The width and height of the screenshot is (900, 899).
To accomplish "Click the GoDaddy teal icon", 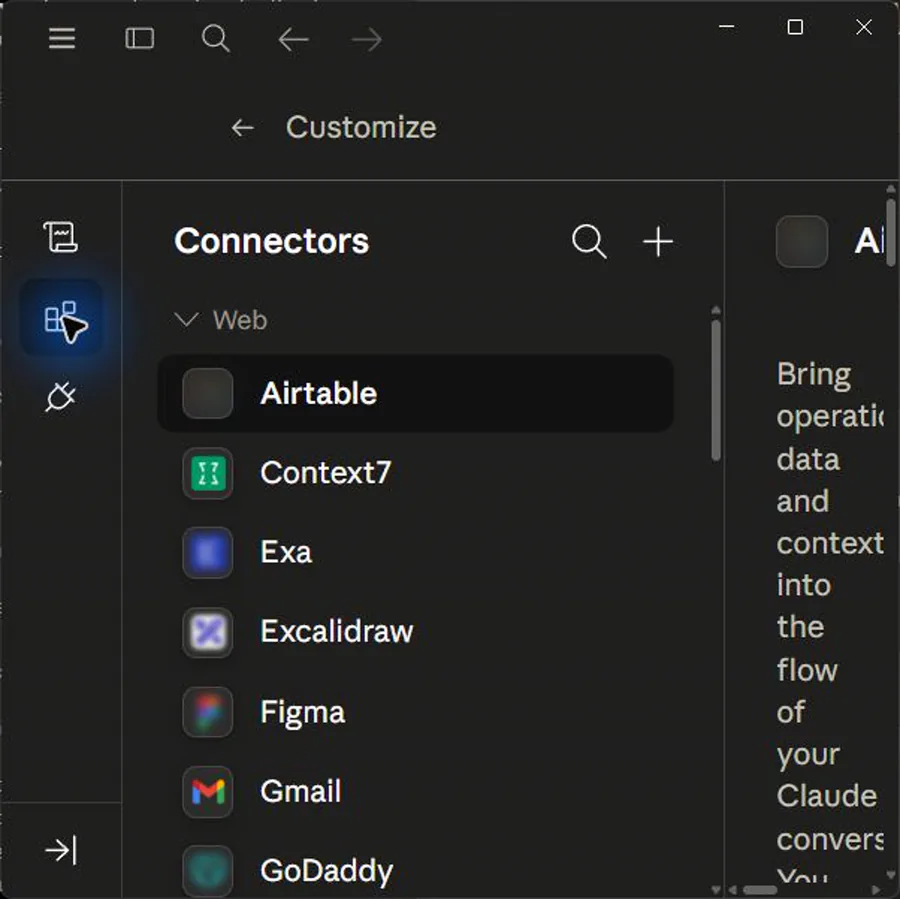I will tap(208, 871).
